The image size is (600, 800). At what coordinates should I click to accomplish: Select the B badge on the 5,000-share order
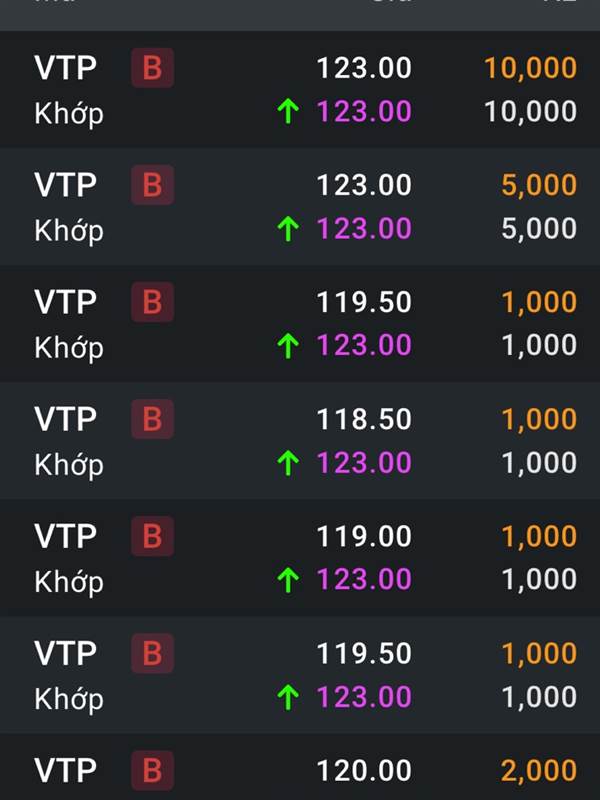point(153,185)
